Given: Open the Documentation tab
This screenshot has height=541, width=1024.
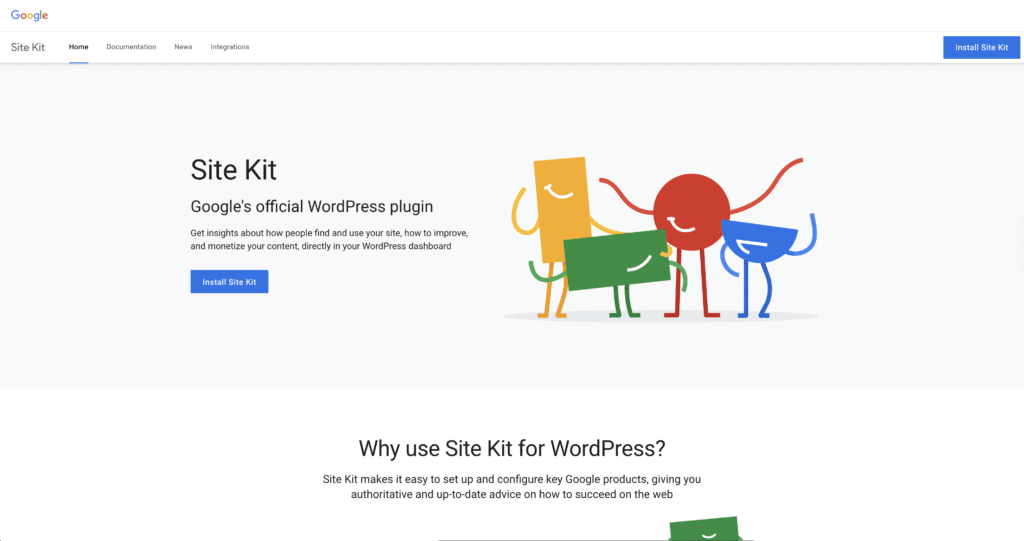Looking at the screenshot, I should pyautogui.click(x=131, y=47).
